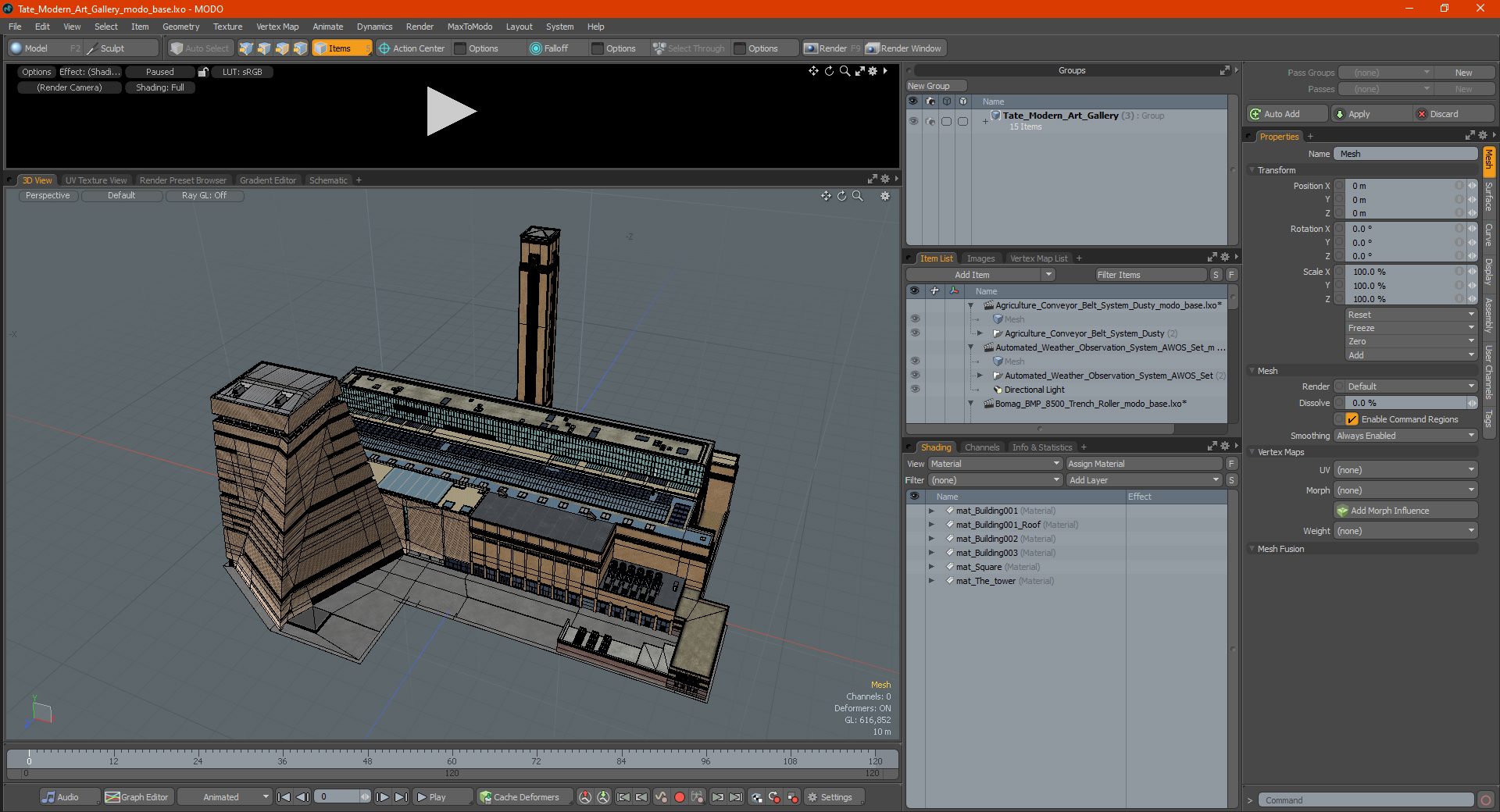Toggle Action Center Options checkbox
Viewport: 1500px width, 812px height.
point(460,48)
